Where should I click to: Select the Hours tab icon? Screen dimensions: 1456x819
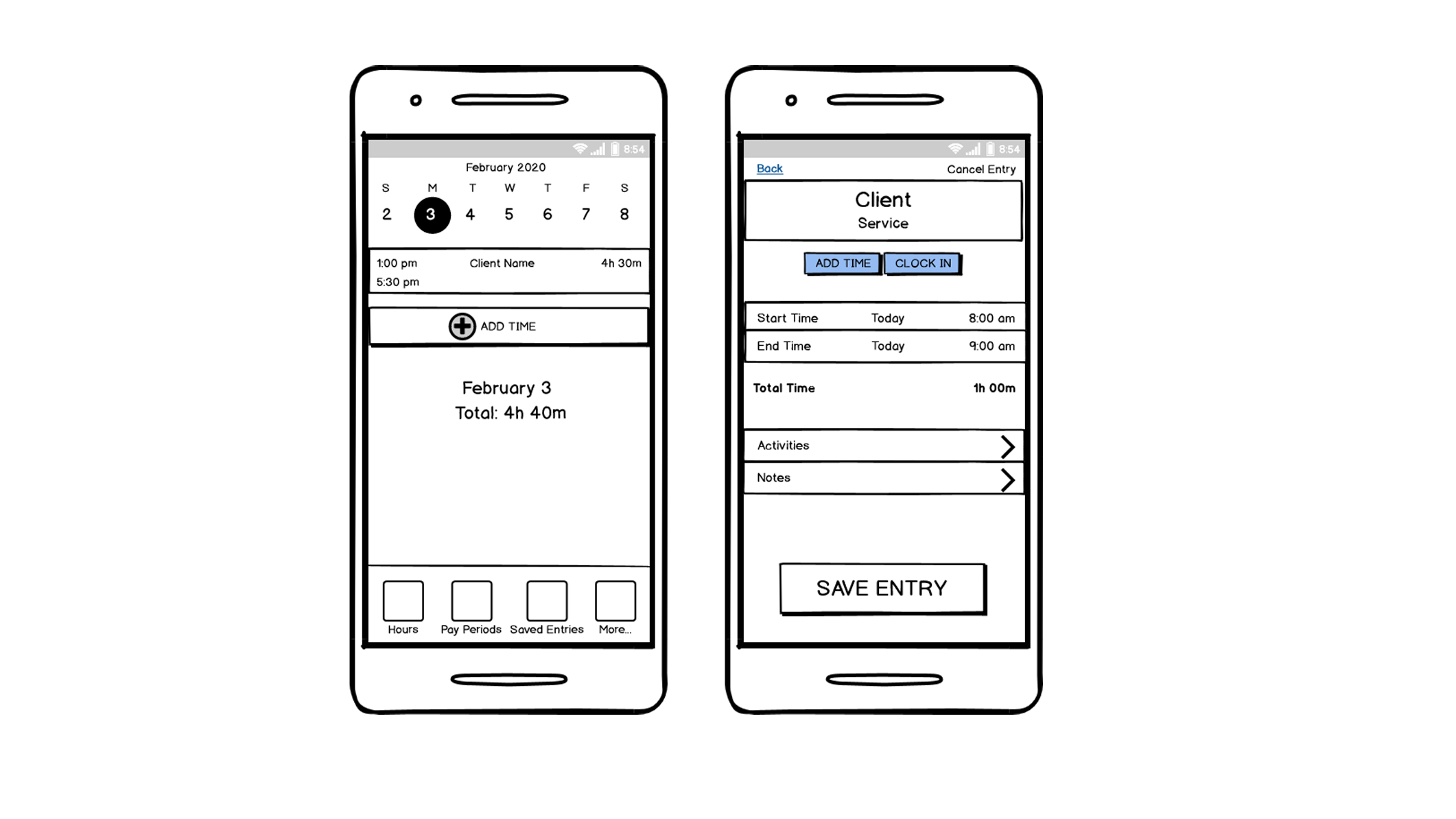tap(403, 599)
